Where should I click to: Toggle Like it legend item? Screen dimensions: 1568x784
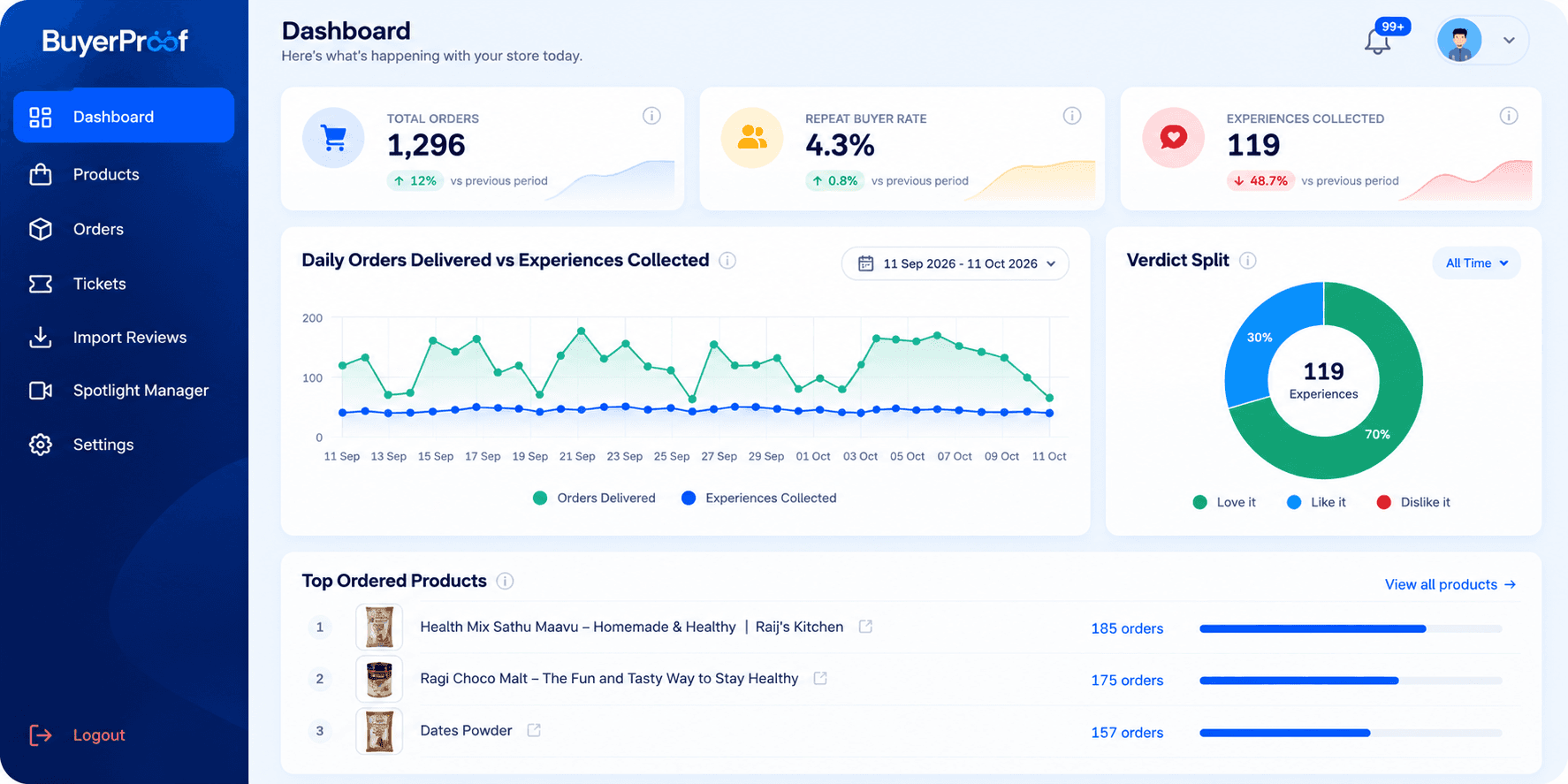[1316, 502]
